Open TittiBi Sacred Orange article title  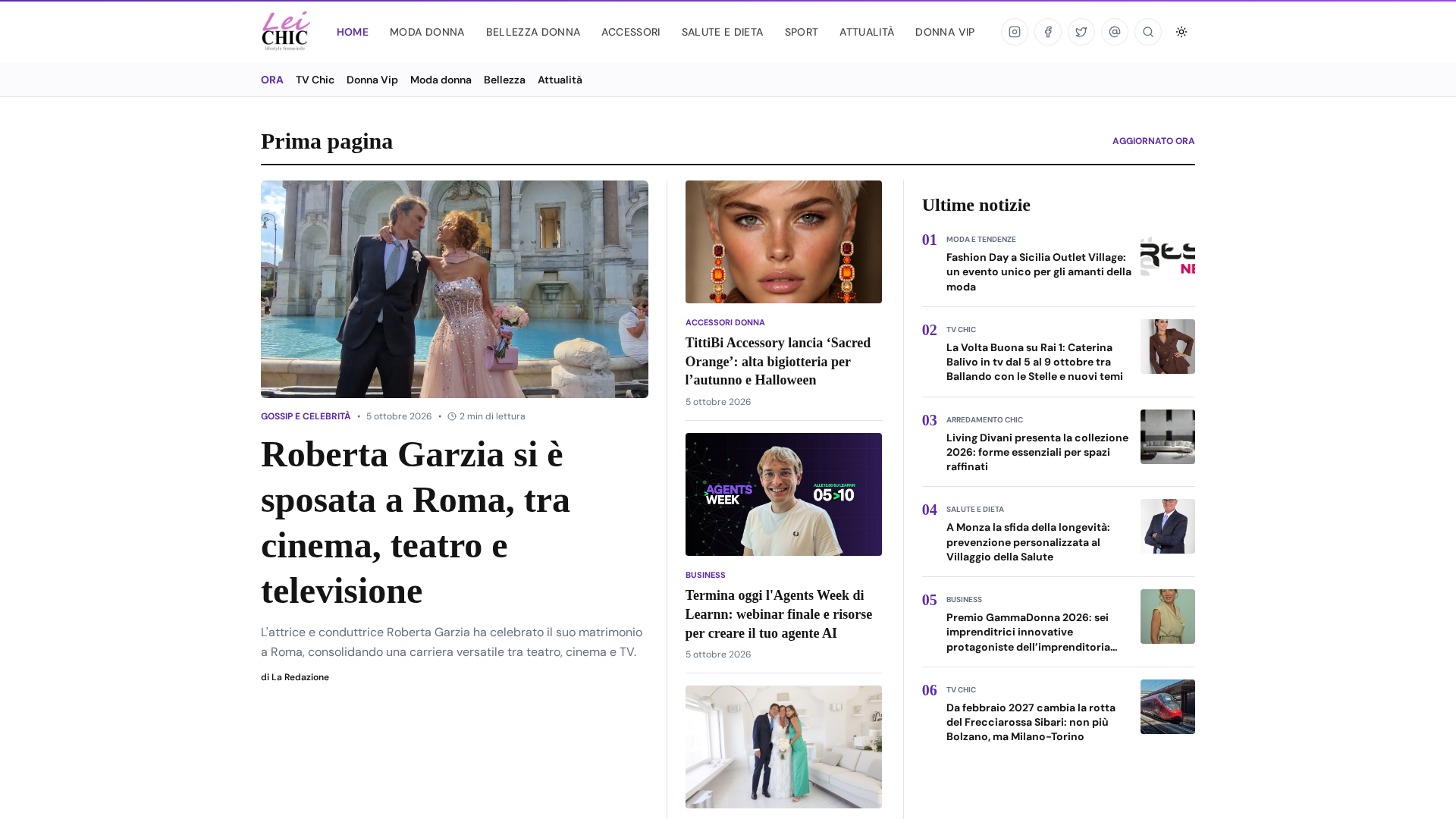tap(778, 362)
